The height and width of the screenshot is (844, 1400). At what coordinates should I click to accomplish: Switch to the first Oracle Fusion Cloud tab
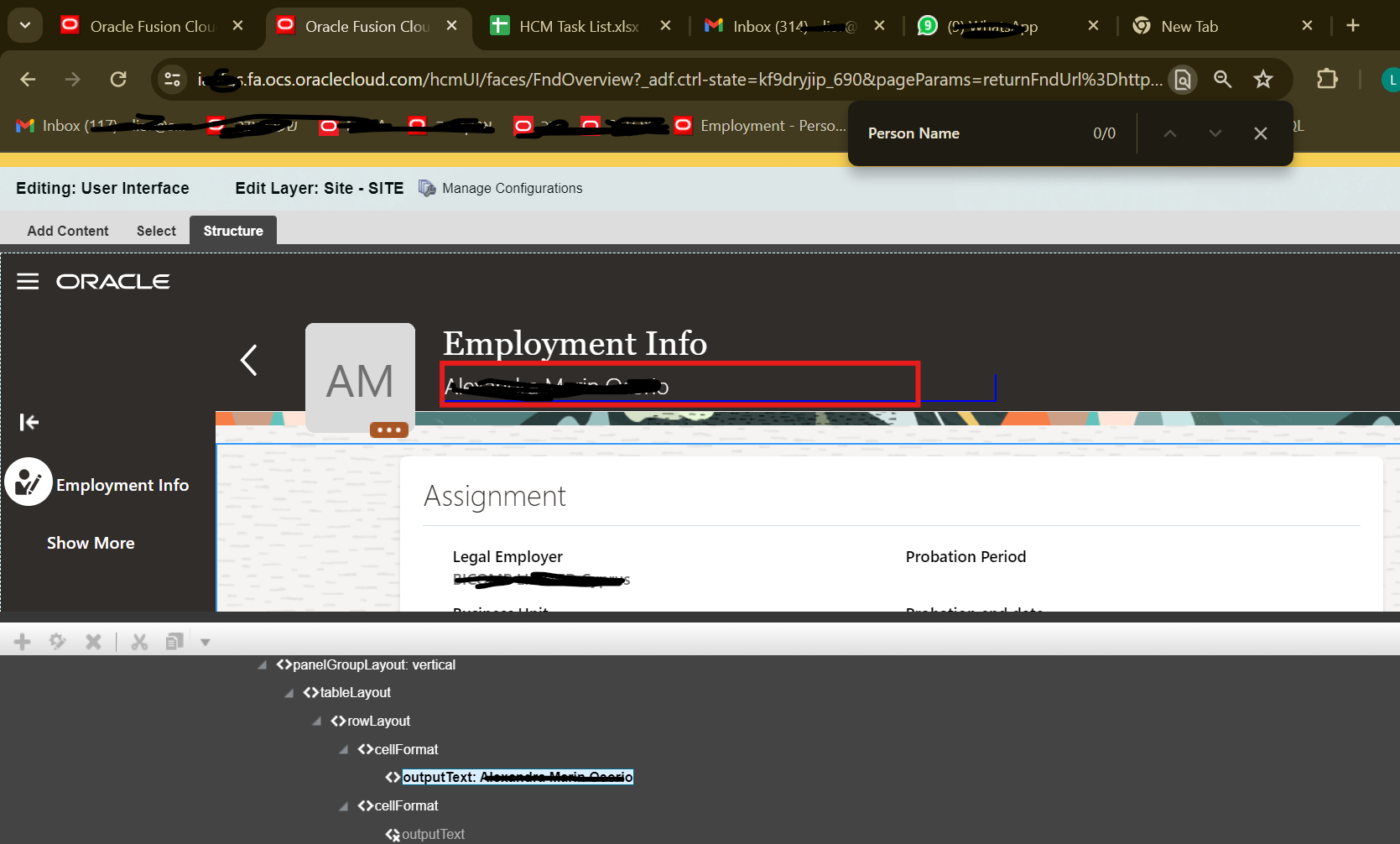click(x=151, y=26)
